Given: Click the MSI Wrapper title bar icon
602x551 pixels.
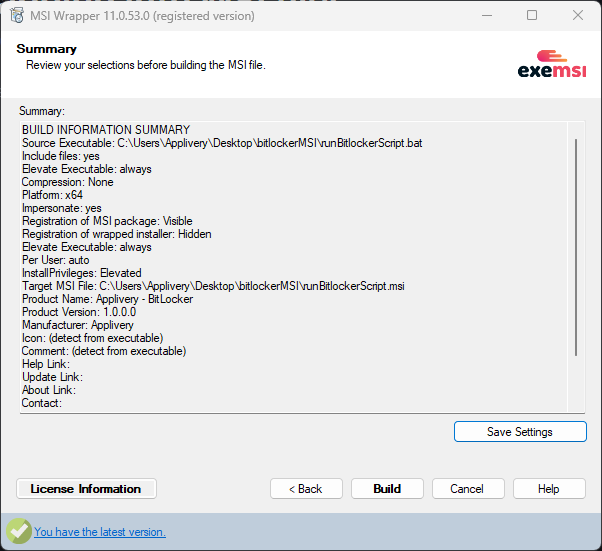Looking at the screenshot, I should coord(17,16).
